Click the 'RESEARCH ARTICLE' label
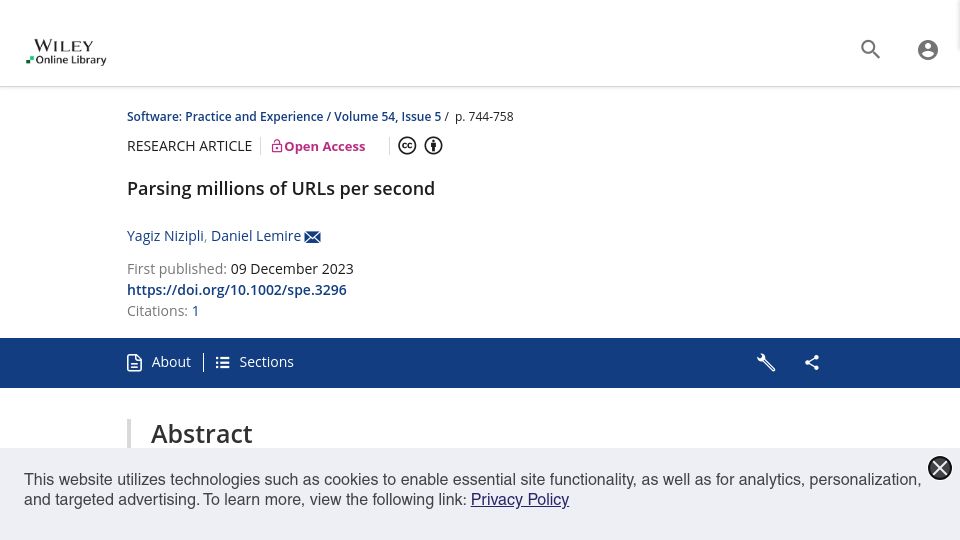This screenshot has width=960, height=540. tap(189, 146)
